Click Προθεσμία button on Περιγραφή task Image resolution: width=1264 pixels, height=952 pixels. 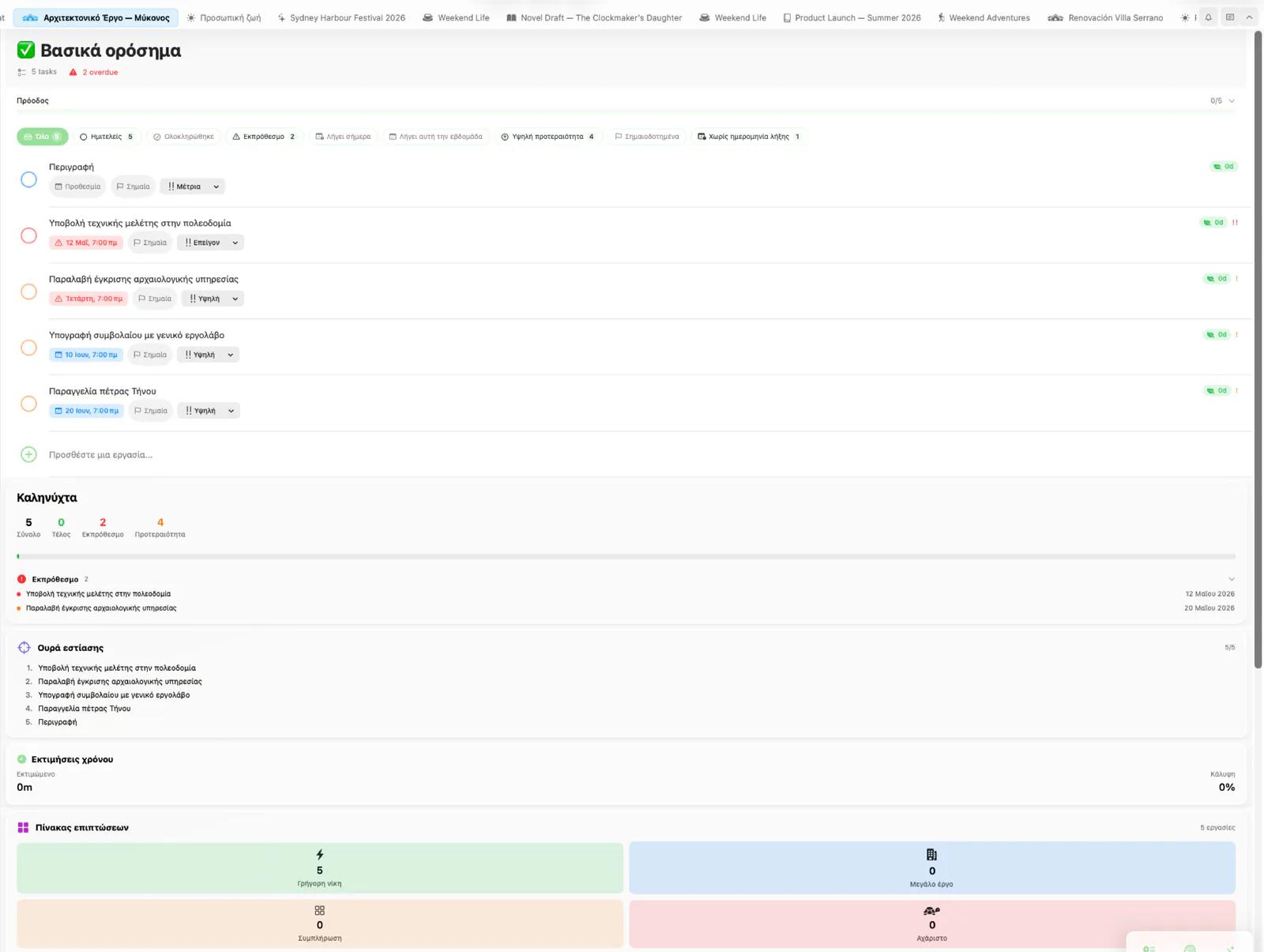[77, 186]
